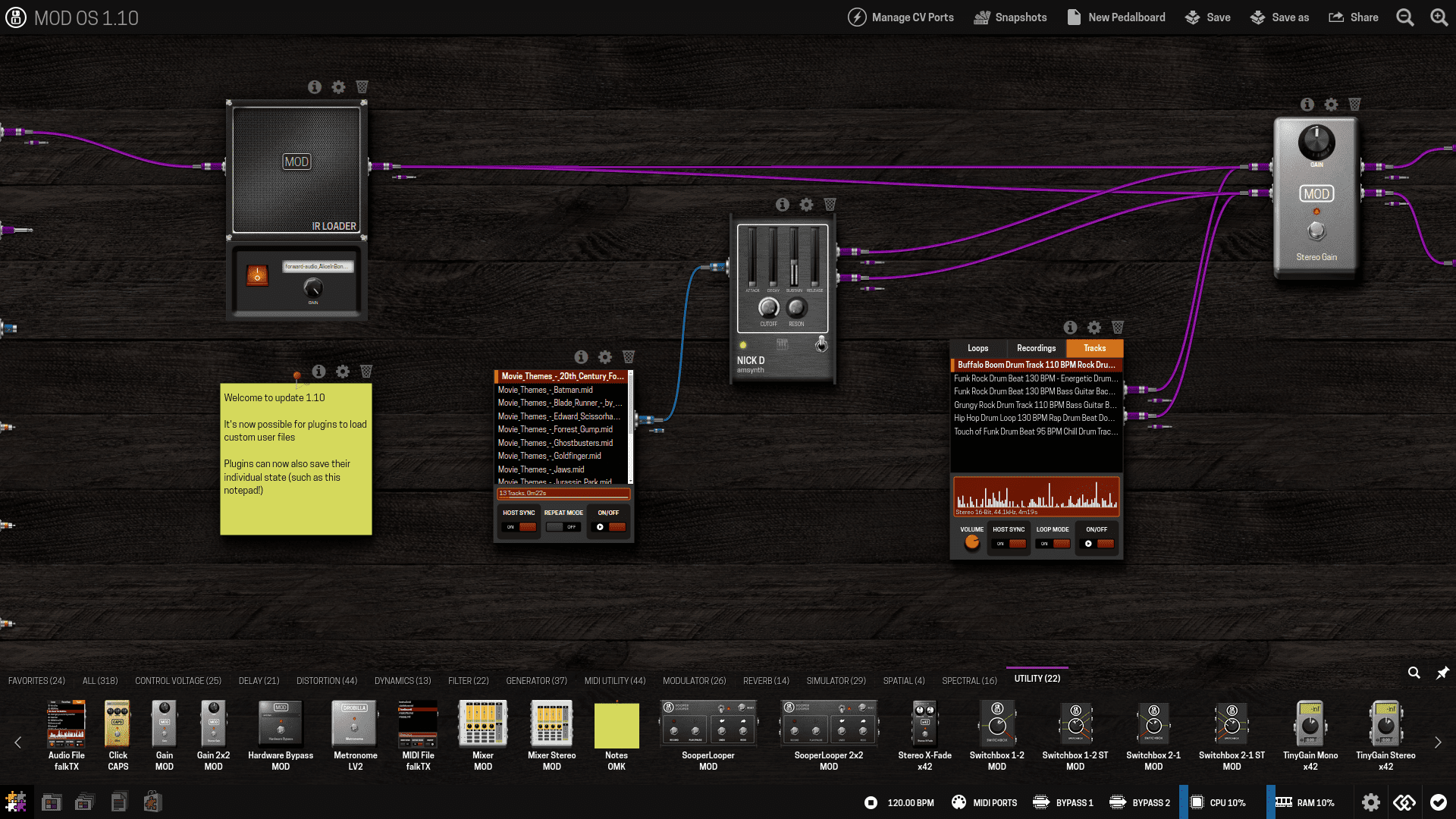Trash the Notes sticky plugin
The height and width of the screenshot is (819, 1456).
(366, 372)
